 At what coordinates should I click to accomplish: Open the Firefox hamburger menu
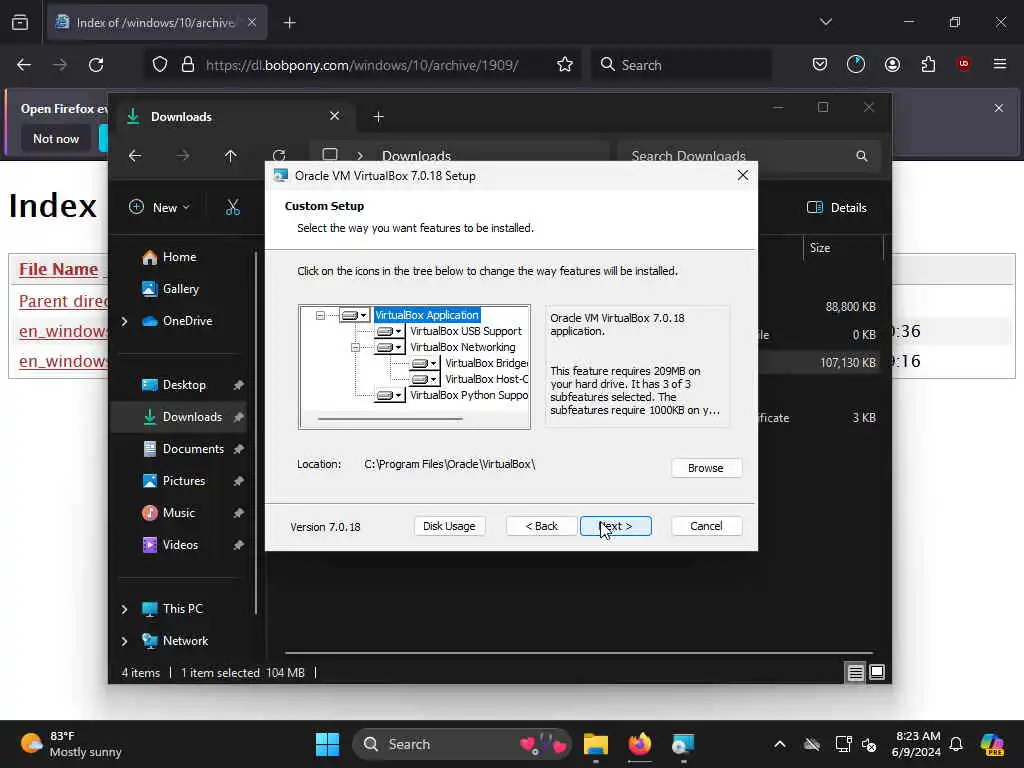(x=1000, y=64)
